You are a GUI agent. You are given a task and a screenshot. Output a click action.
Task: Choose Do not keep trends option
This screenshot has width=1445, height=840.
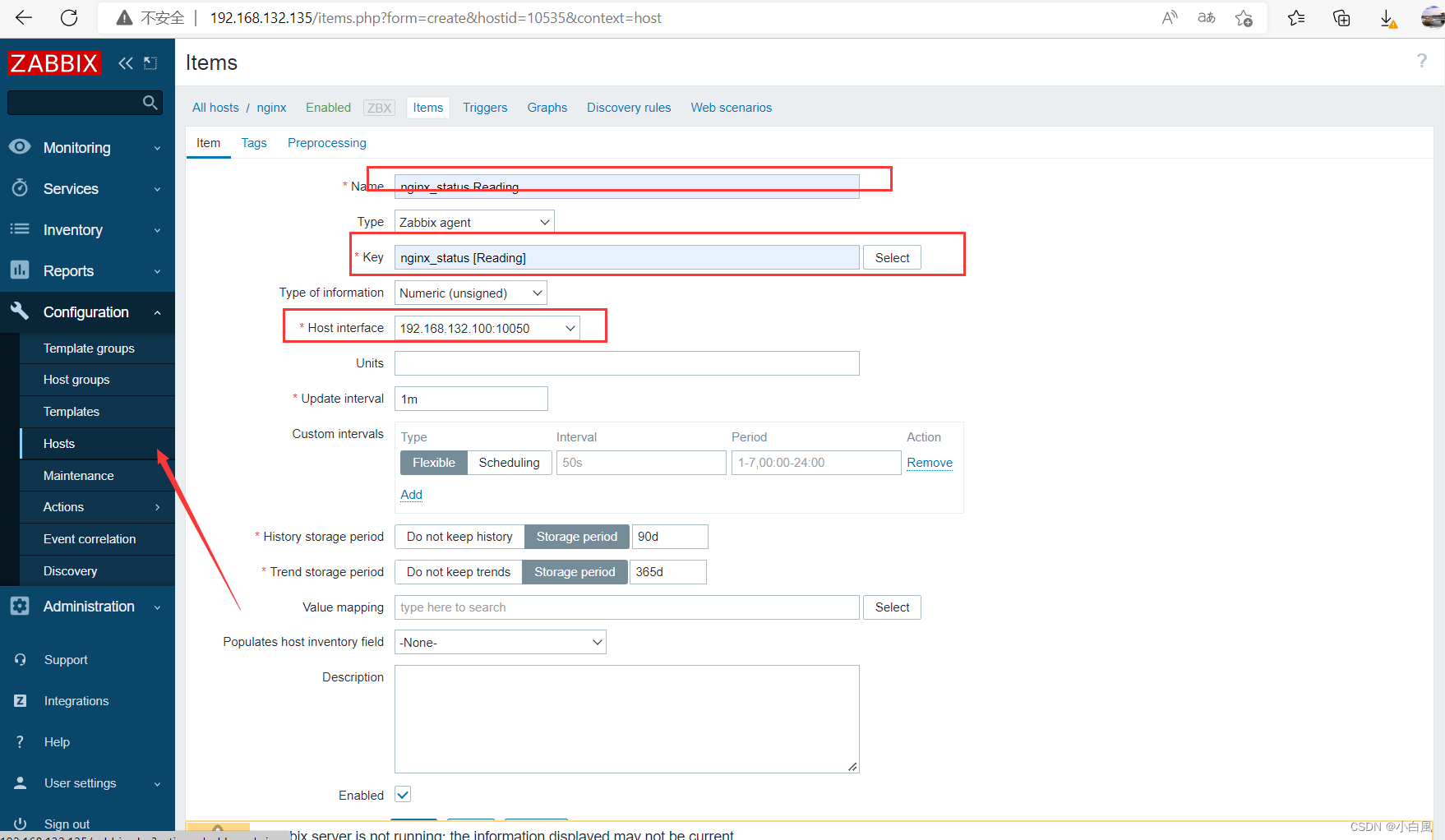coord(459,572)
